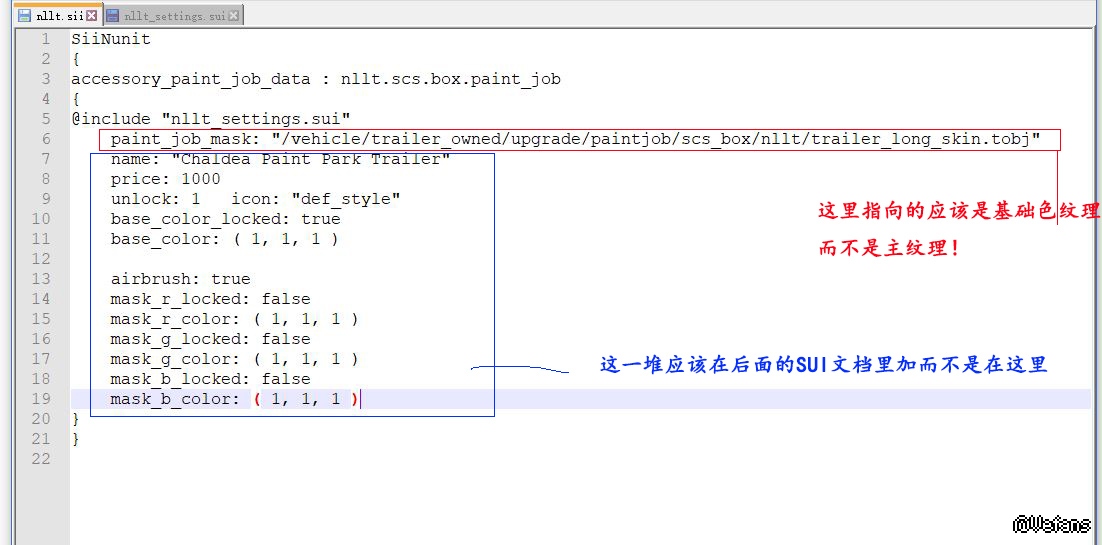Click line number 9 in the margin
Viewport: 1102px width, 545px height.
(46, 198)
